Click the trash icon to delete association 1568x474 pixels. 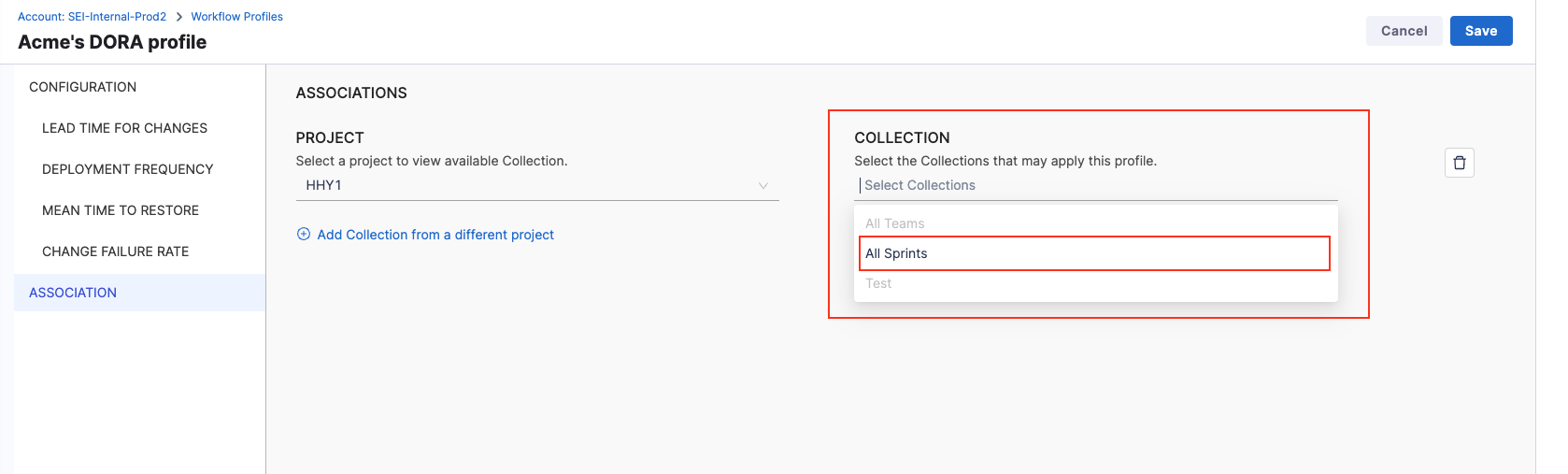[1459, 163]
